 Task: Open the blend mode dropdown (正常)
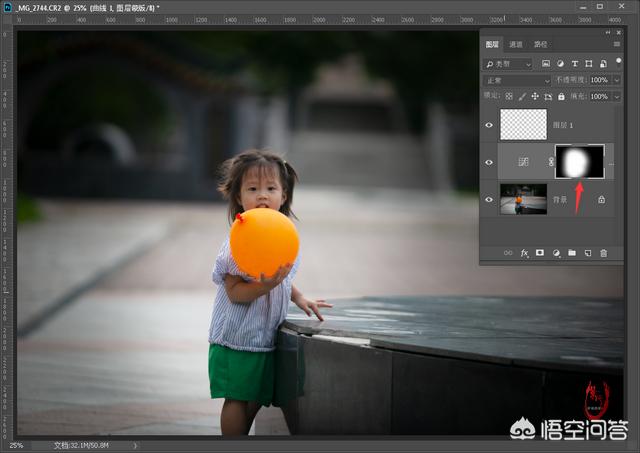point(517,80)
